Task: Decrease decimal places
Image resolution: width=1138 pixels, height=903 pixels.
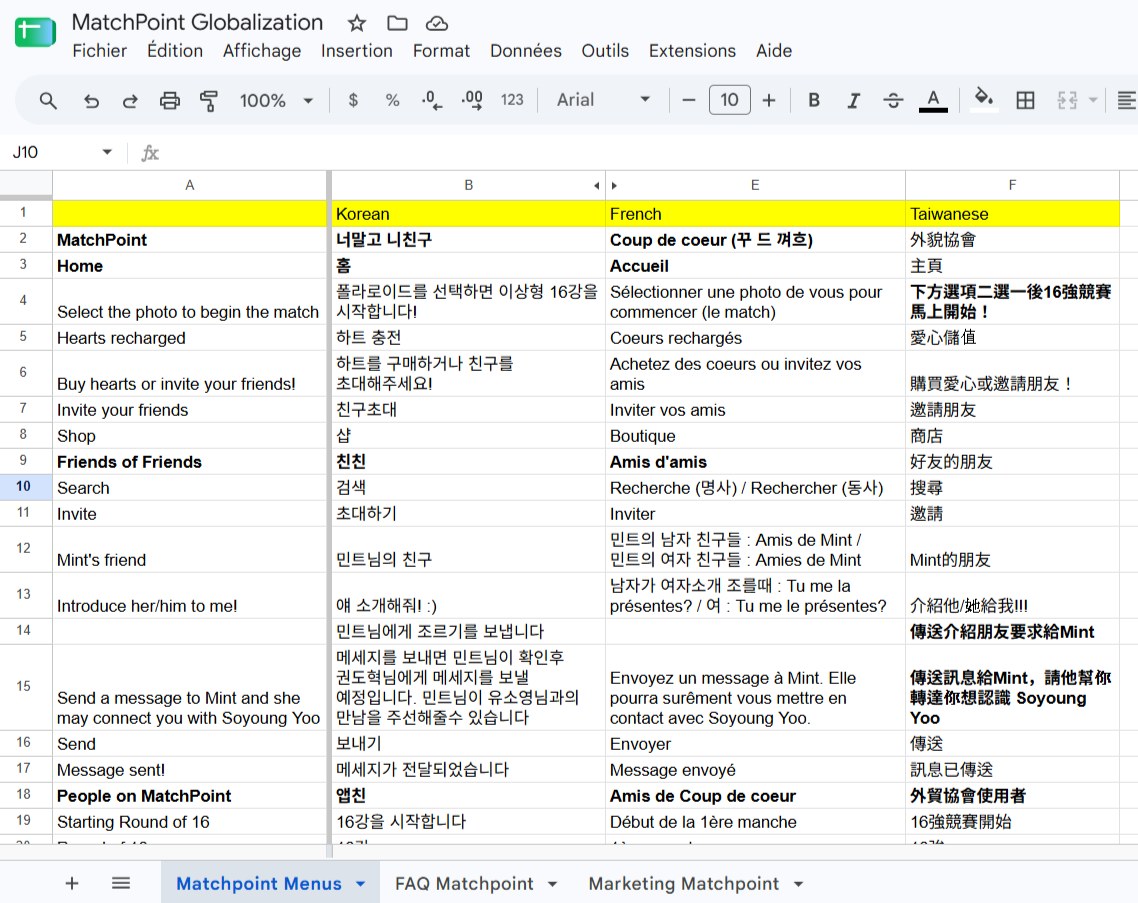Action: 432,100
